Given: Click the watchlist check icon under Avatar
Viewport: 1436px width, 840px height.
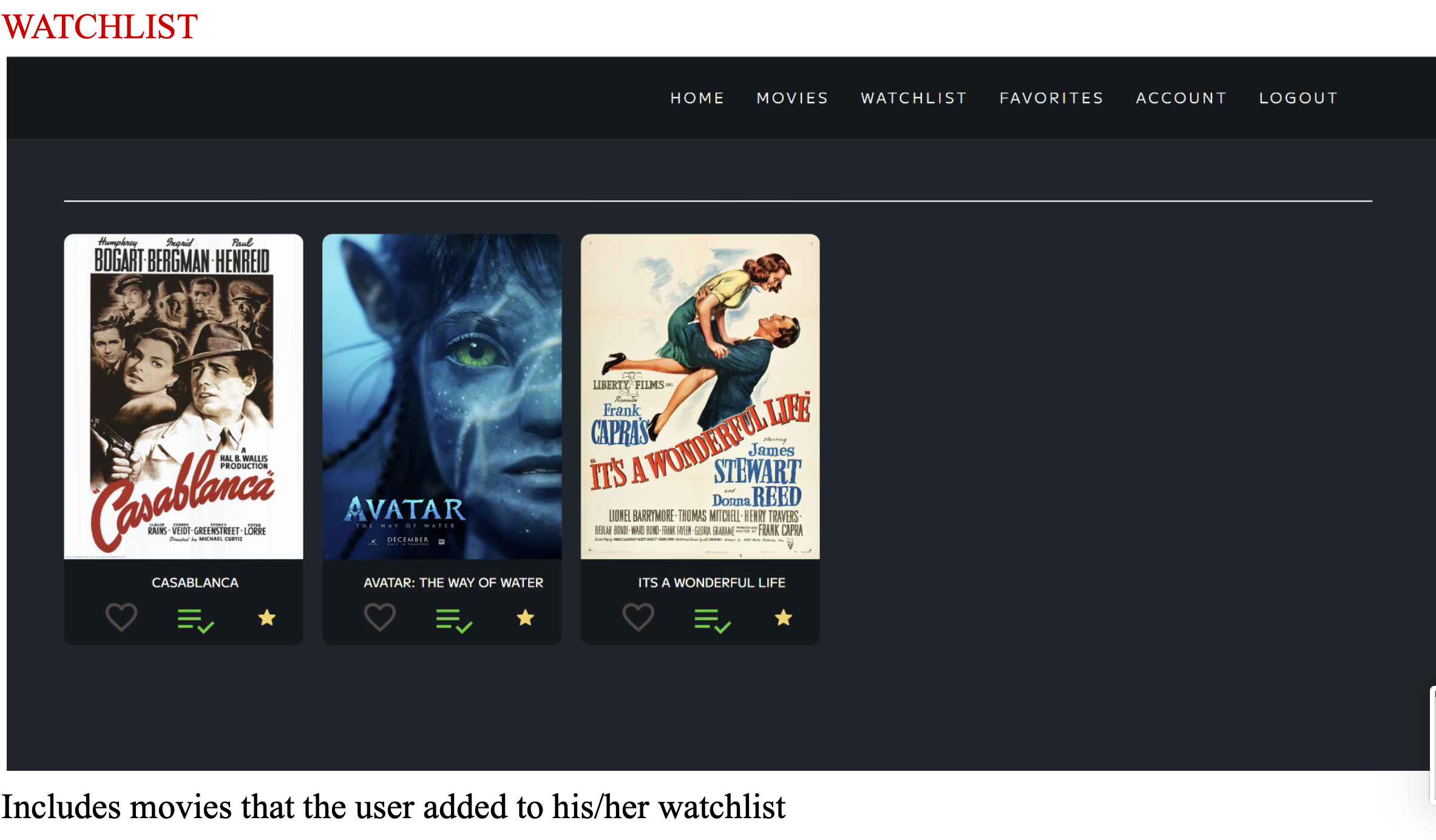Looking at the screenshot, I should (454, 619).
